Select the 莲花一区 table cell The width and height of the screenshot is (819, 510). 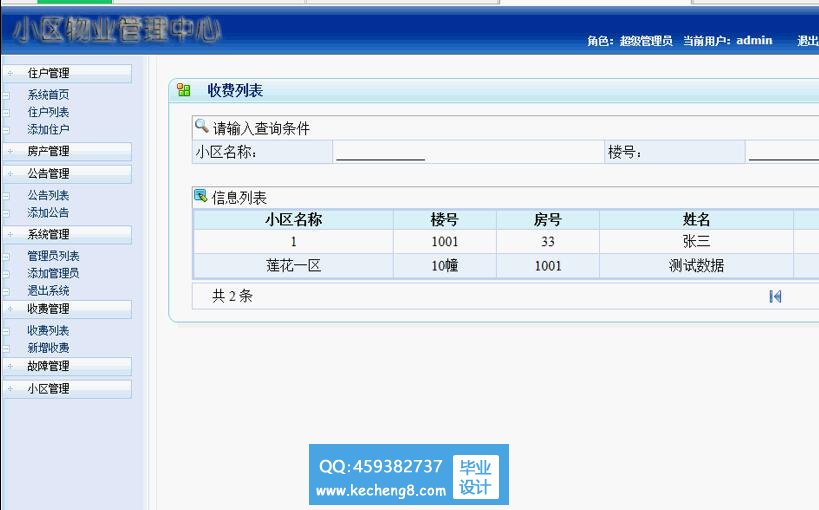click(294, 266)
